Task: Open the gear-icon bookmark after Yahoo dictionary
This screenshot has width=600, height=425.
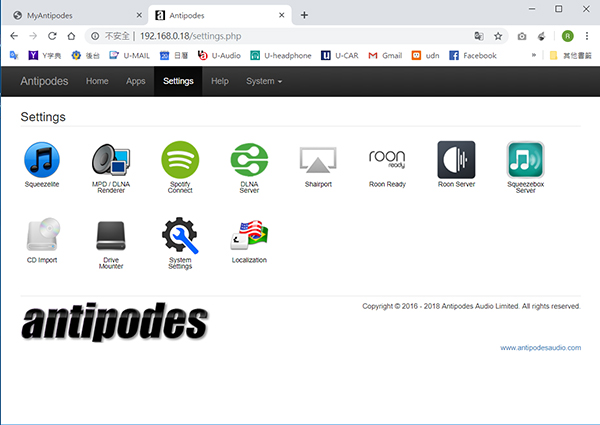Action: 85,55
